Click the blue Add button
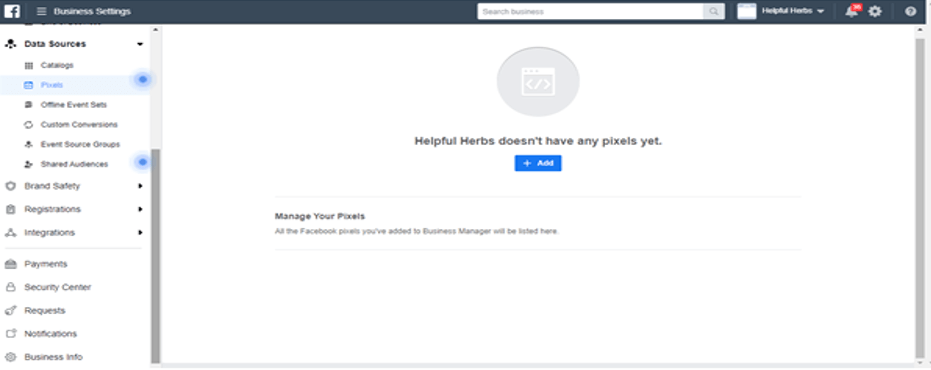 (538, 163)
